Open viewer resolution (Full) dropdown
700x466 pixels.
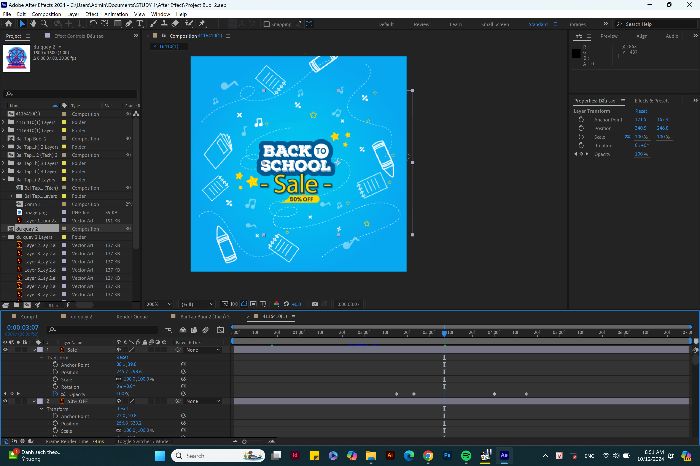(196, 304)
